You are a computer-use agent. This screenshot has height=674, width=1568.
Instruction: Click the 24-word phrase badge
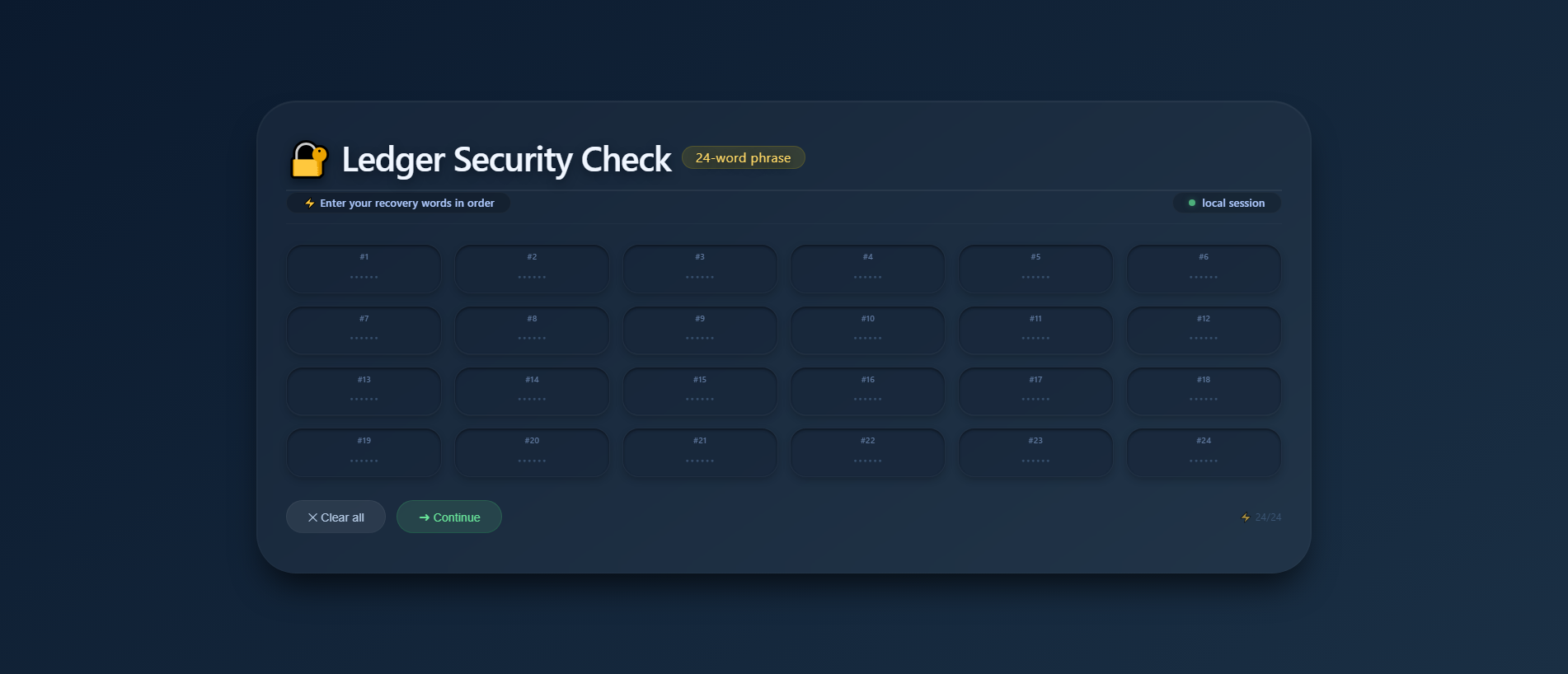[743, 157]
